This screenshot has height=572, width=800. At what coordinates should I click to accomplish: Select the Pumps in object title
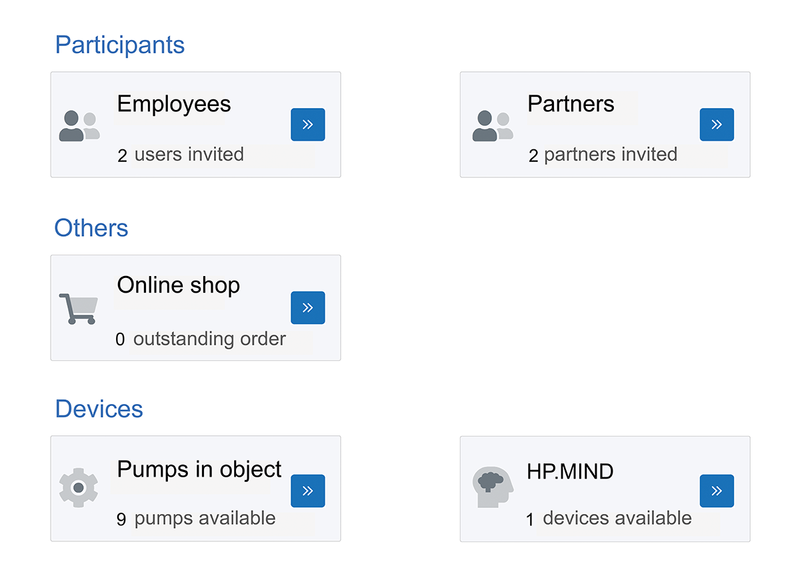pos(199,469)
